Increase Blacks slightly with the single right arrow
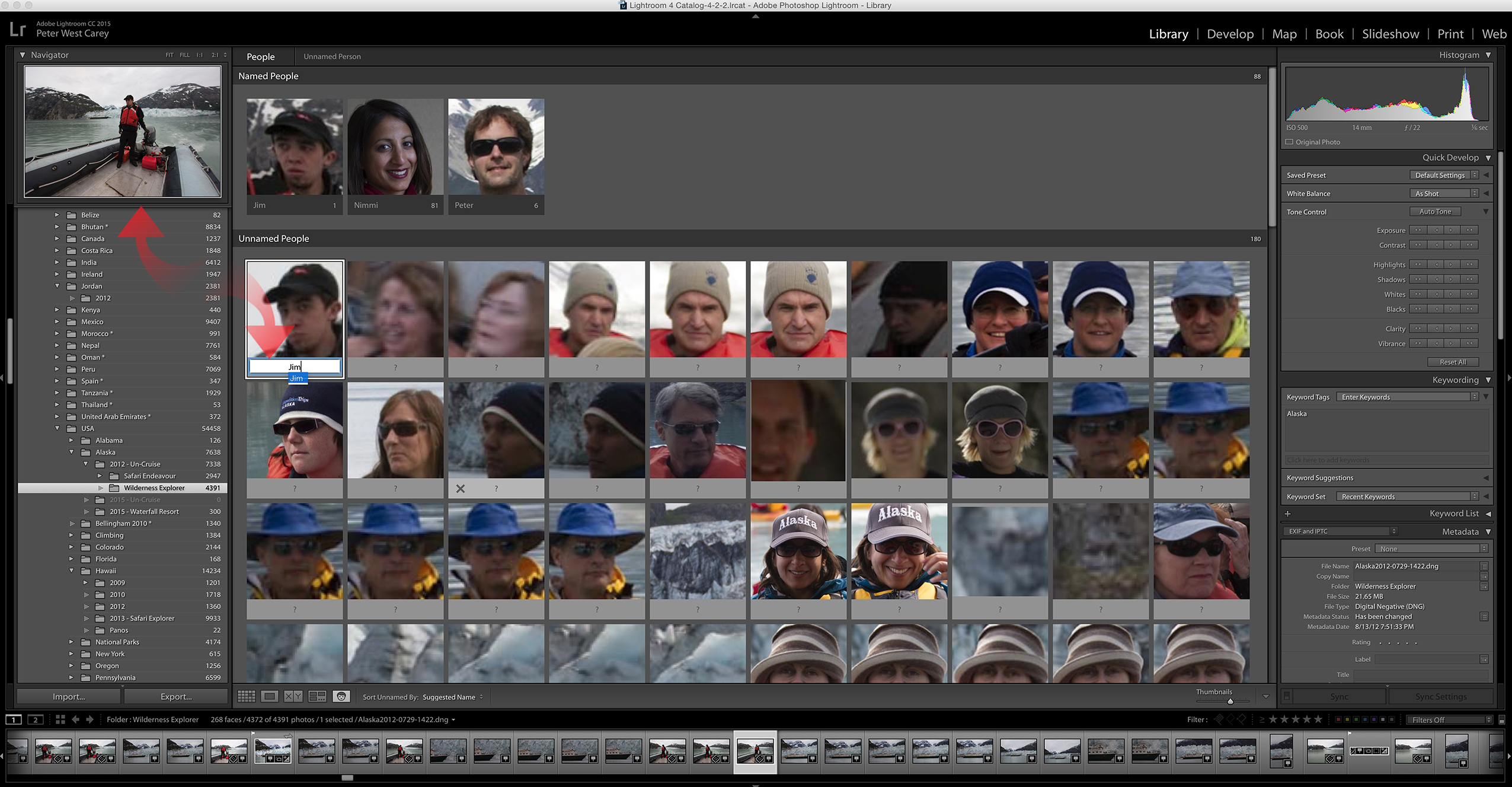The image size is (1512, 787). pos(1452,309)
